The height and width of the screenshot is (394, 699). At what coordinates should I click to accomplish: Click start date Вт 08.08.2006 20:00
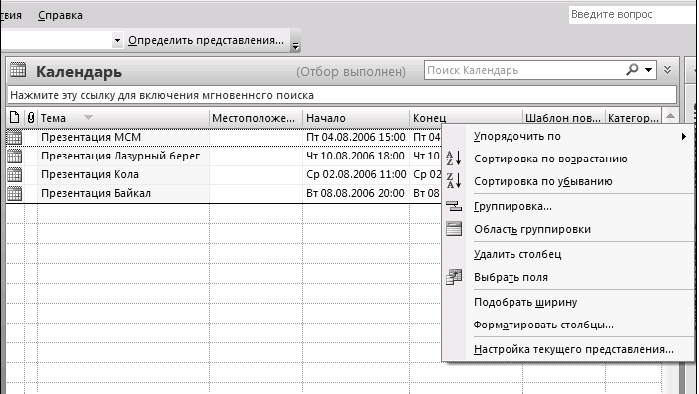(x=355, y=193)
